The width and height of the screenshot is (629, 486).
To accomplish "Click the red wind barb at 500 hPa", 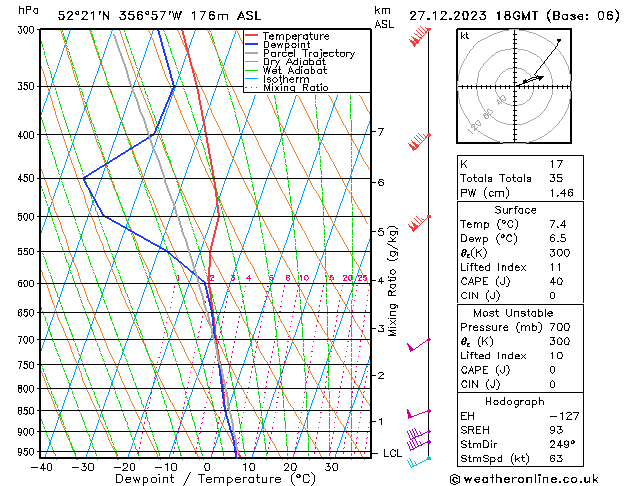I will click(420, 223).
